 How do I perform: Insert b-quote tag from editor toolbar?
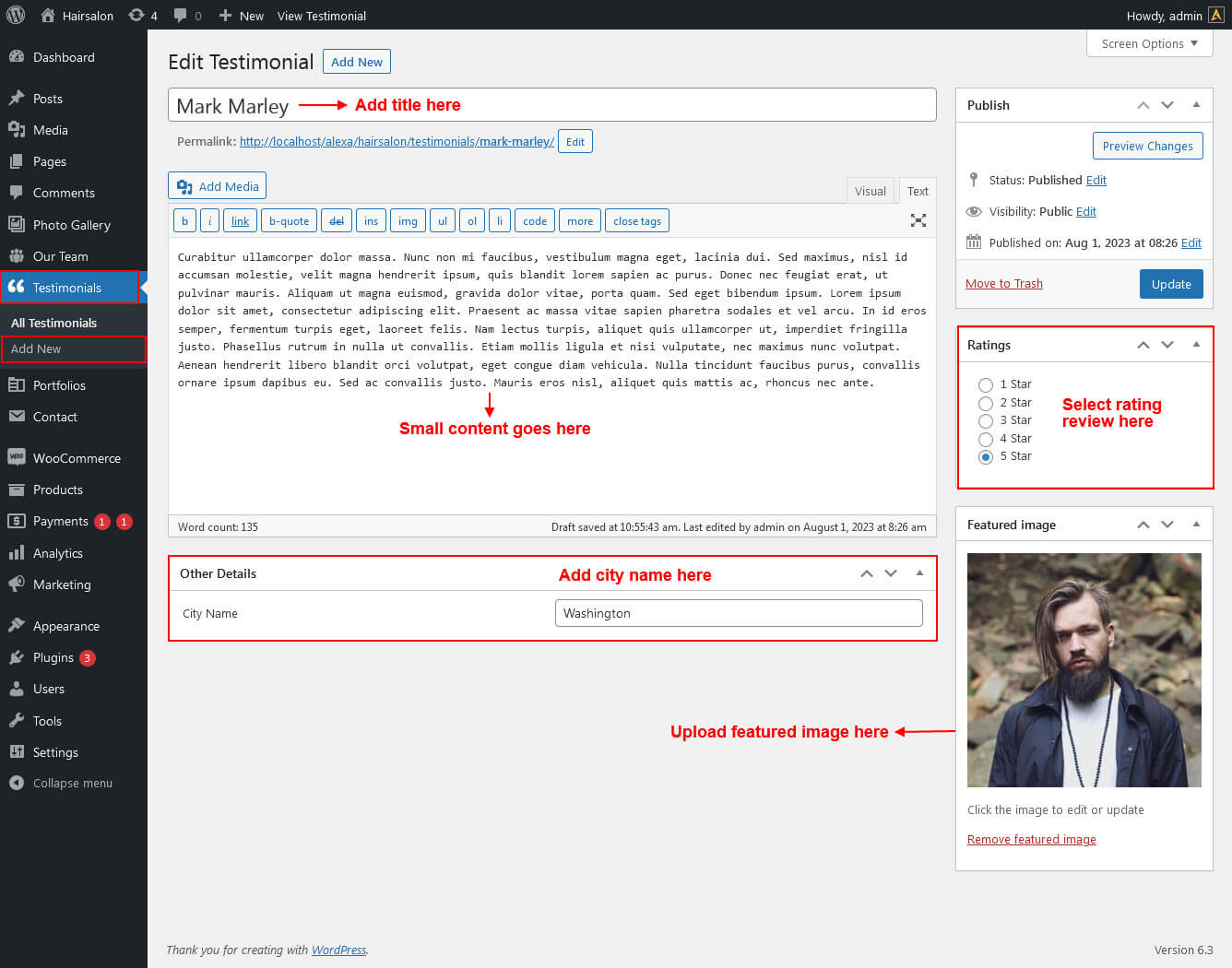[289, 221]
